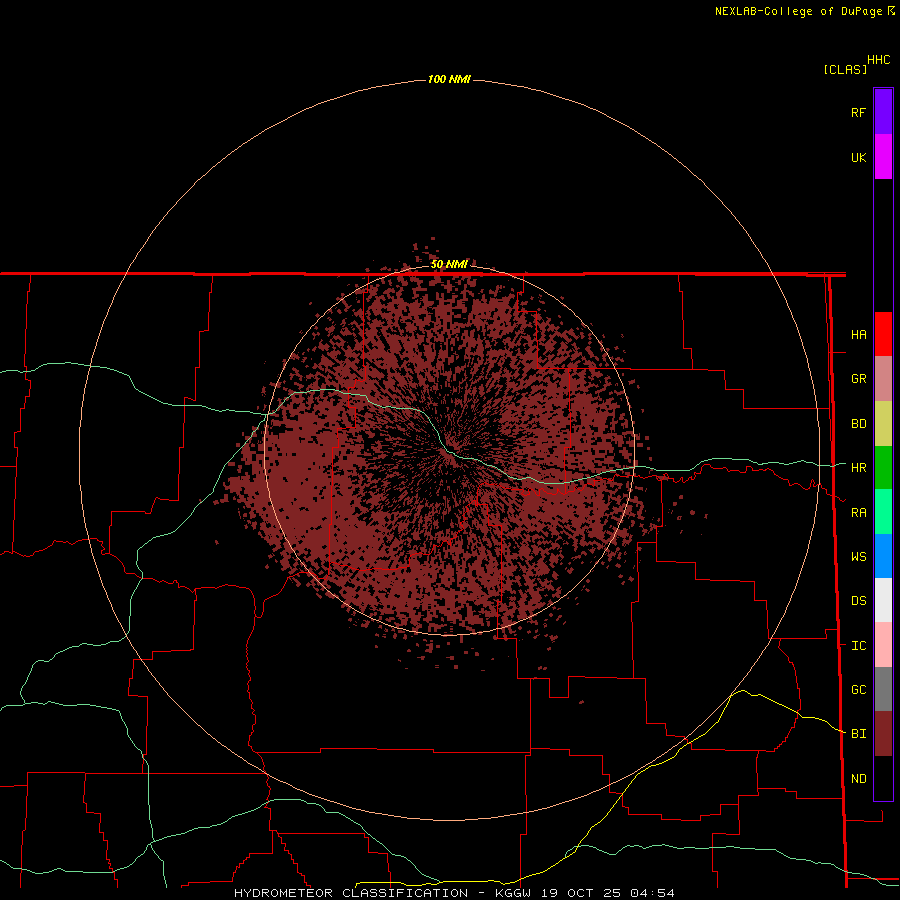Click the UK legend label
This screenshot has width=900, height=900.
tap(858, 157)
